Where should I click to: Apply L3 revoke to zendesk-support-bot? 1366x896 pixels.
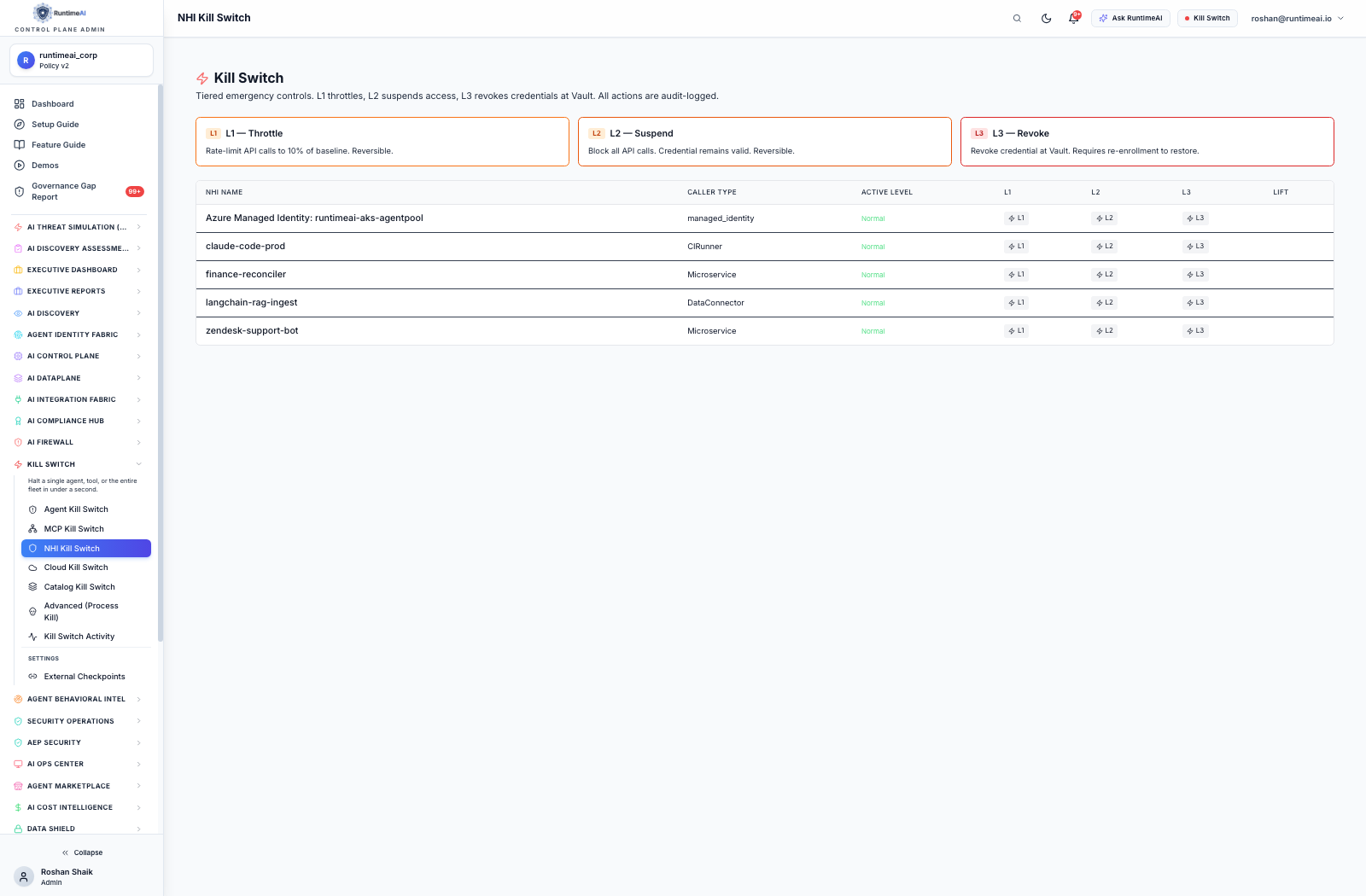1195,331
